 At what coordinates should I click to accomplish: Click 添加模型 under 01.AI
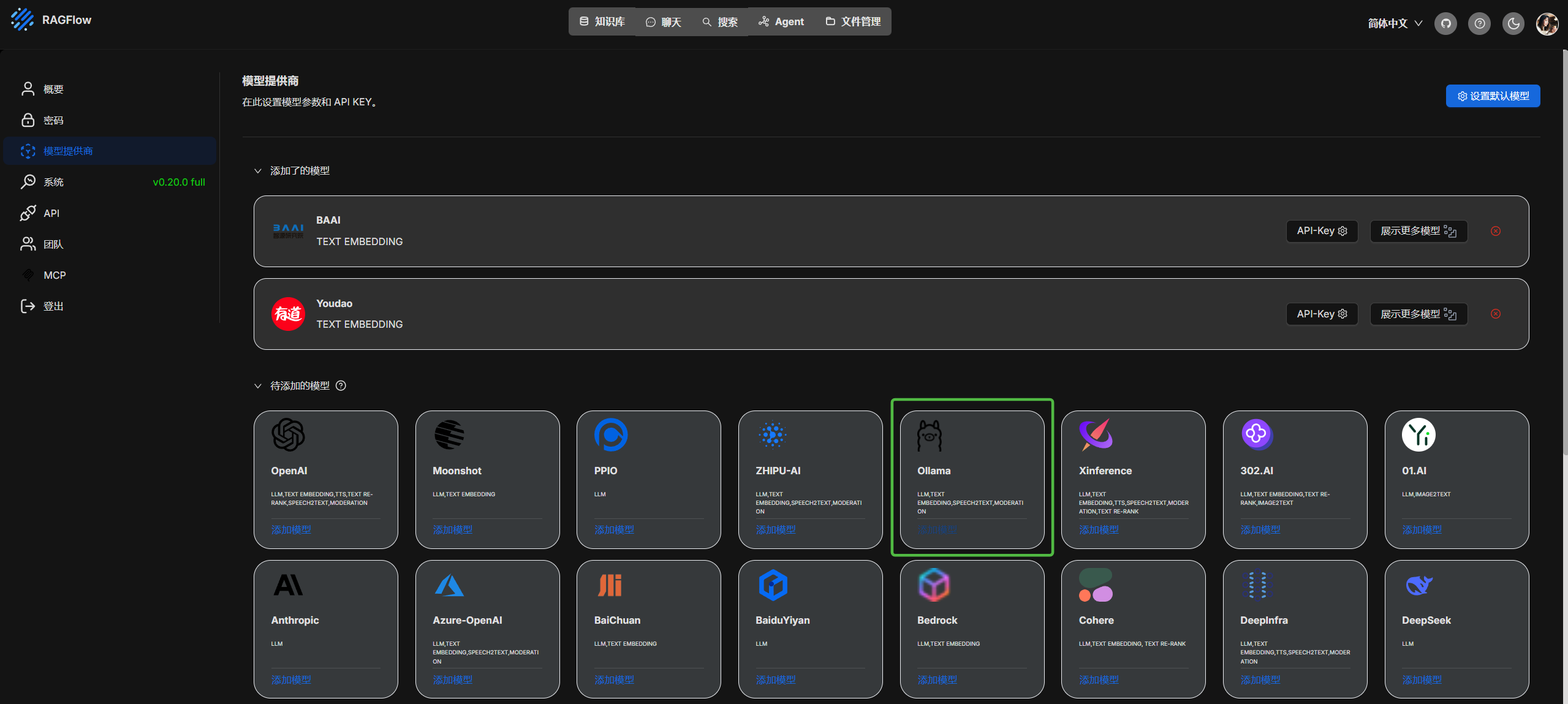coord(1422,529)
